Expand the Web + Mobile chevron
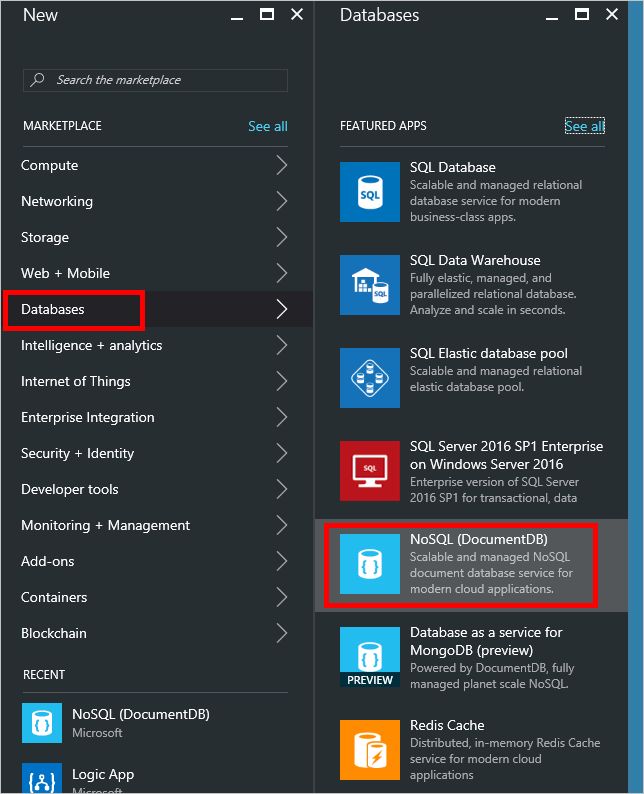The image size is (644, 794). 282,273
